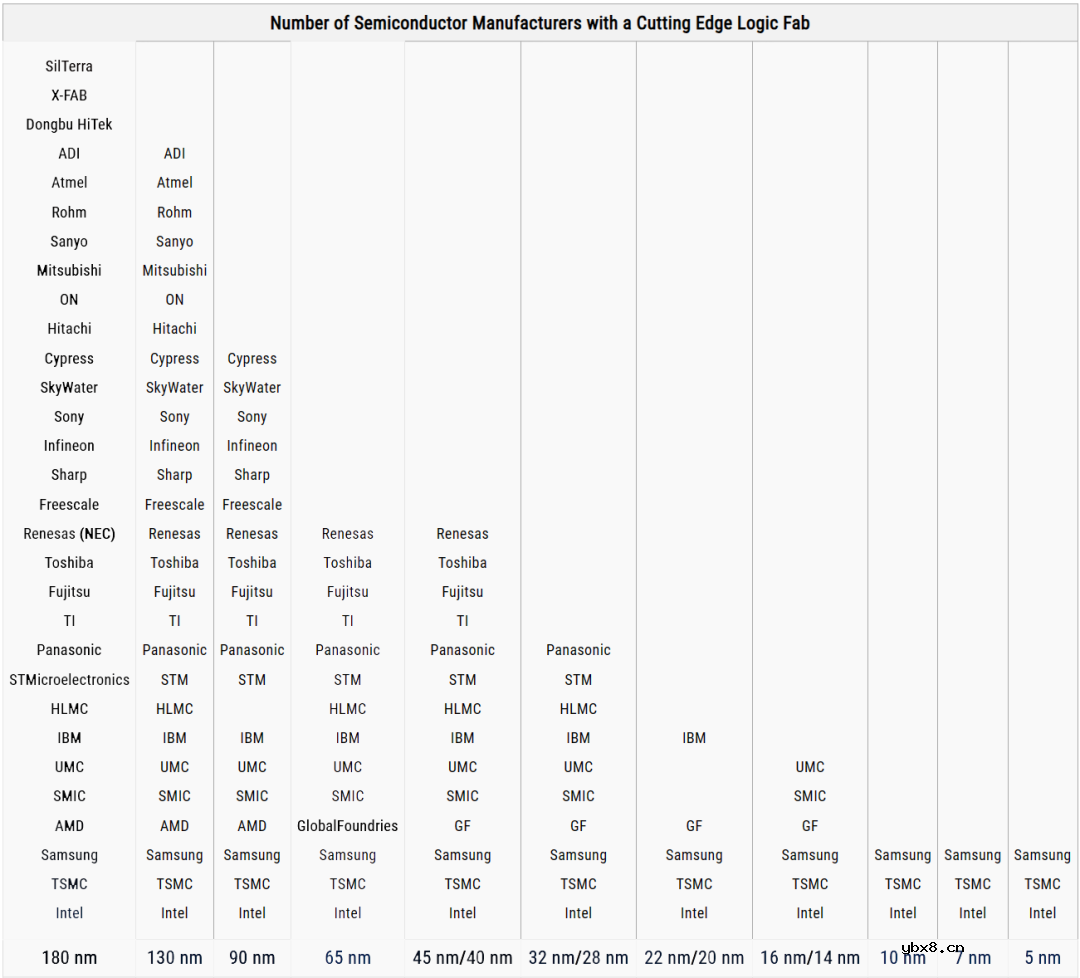Viewport: 1080px width, 978px height.
Task: Select the 5 nm column label
Action: (x=1042, y=957)
